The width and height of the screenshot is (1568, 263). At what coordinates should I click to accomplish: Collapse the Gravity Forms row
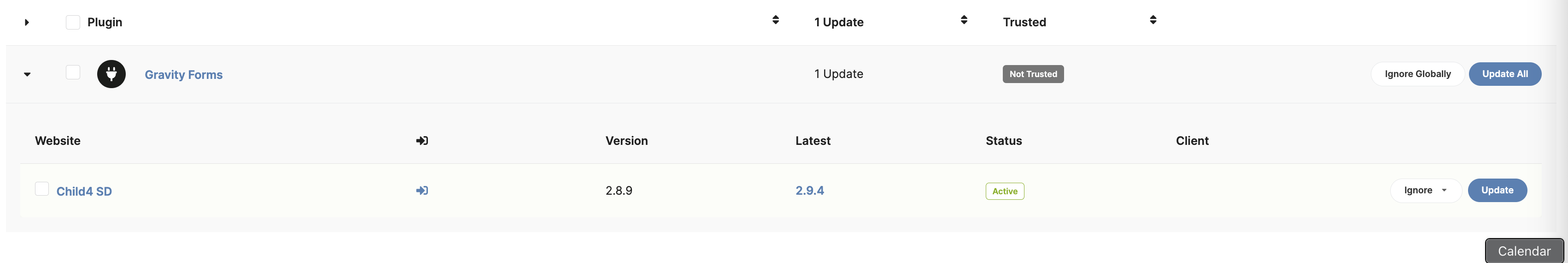pyautogui.click(x=27, y=74)
